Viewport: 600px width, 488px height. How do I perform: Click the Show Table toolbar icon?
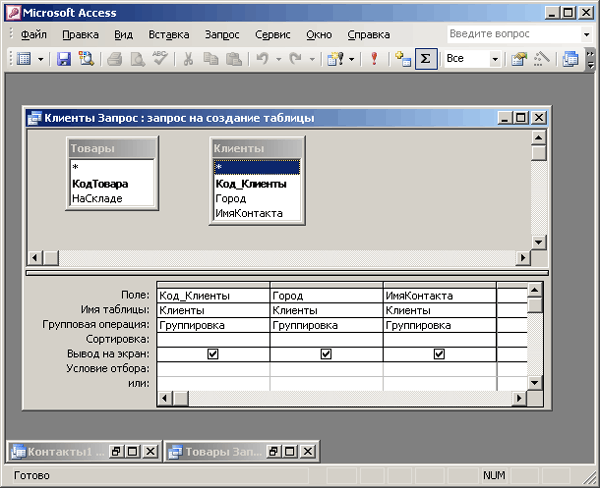coord(403,59)
